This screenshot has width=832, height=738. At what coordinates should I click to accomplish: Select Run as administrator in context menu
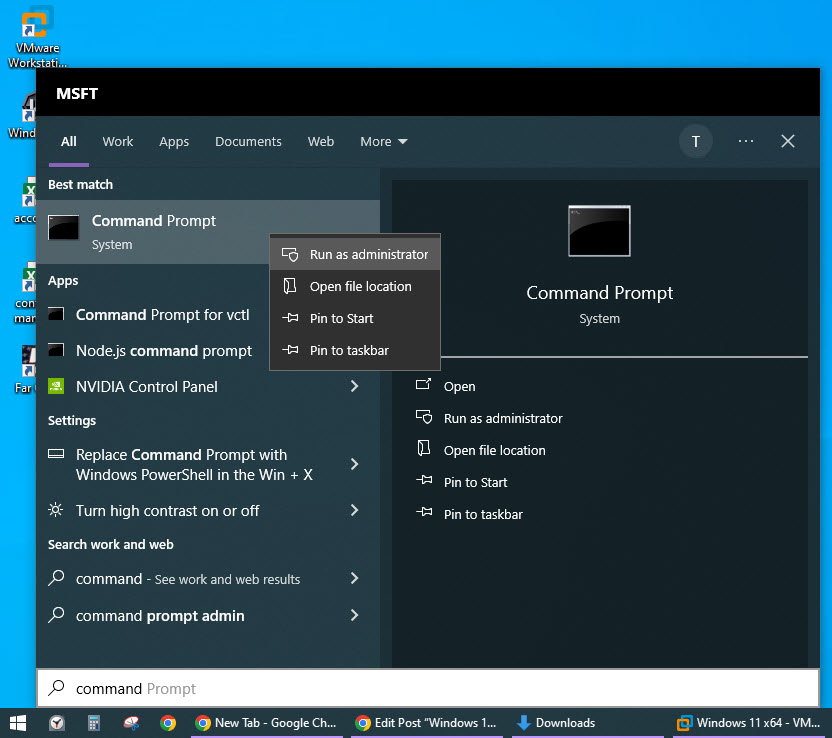click(368, 254)
